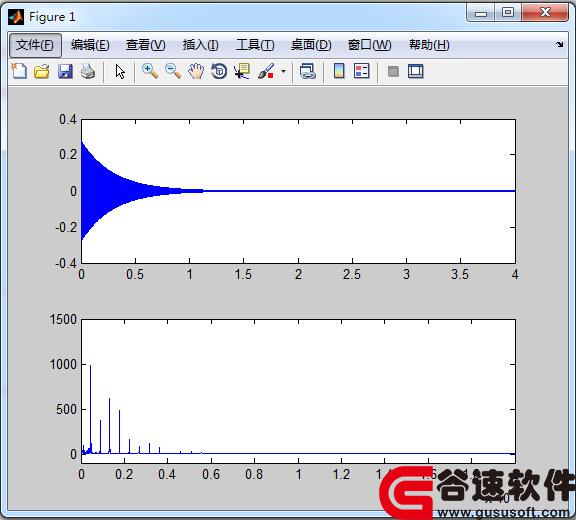Open the 文件(F) menu
576x520 pixels.
click(35, 45)
